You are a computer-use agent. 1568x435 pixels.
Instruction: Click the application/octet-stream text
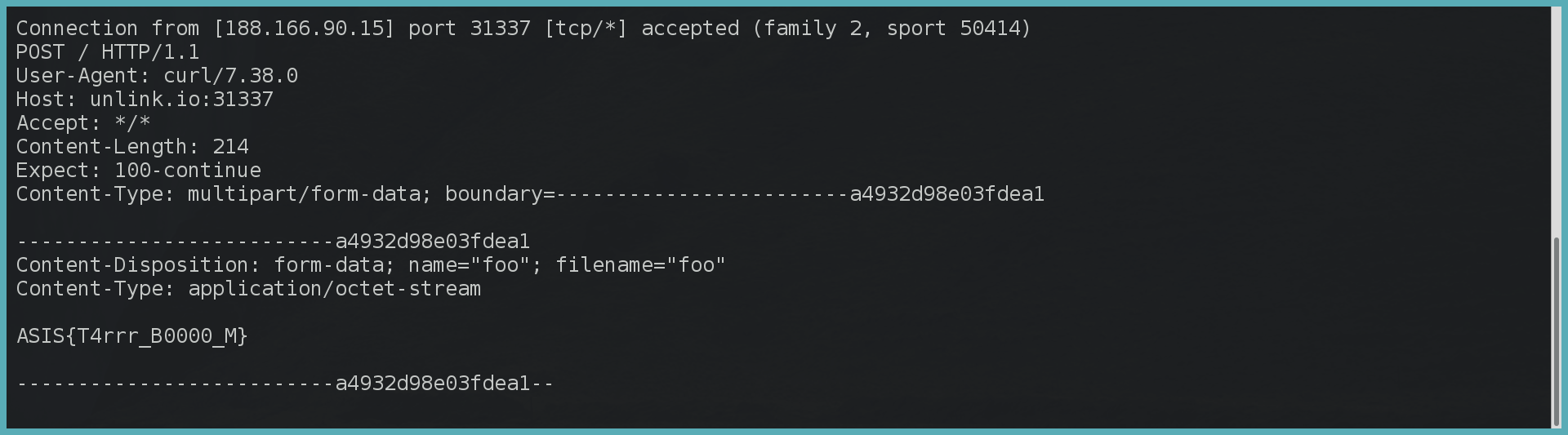[x=335, y=289]
